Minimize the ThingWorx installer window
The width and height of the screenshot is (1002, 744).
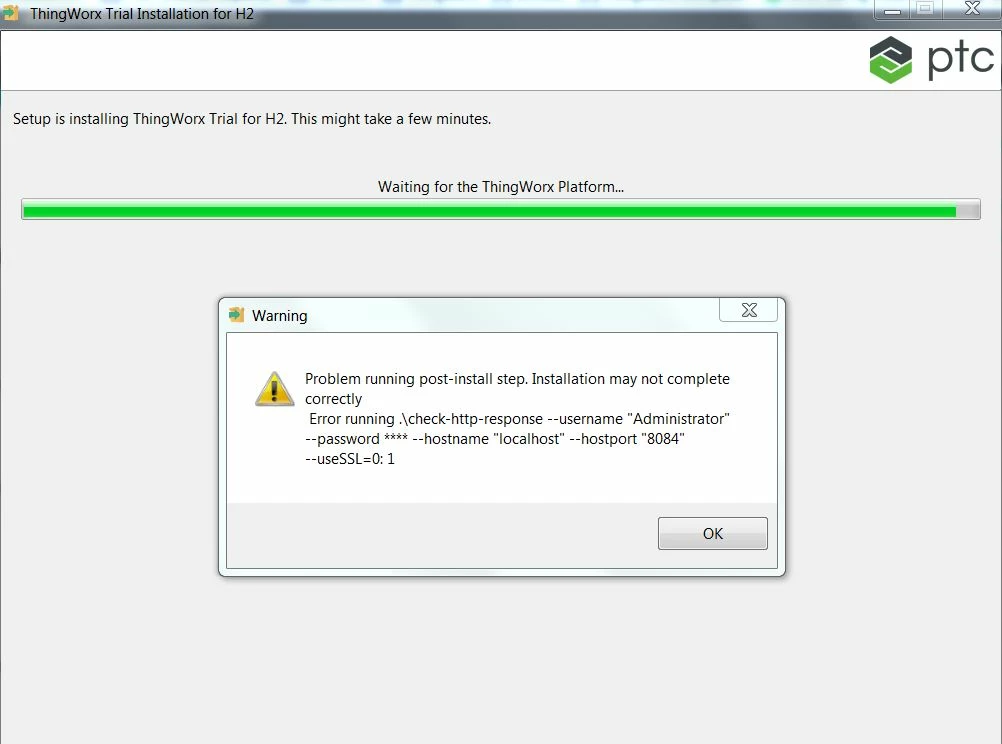892,10
